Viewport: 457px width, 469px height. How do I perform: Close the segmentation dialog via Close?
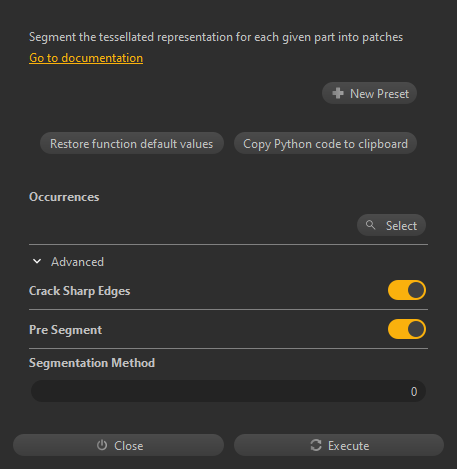tap(118, 445)
